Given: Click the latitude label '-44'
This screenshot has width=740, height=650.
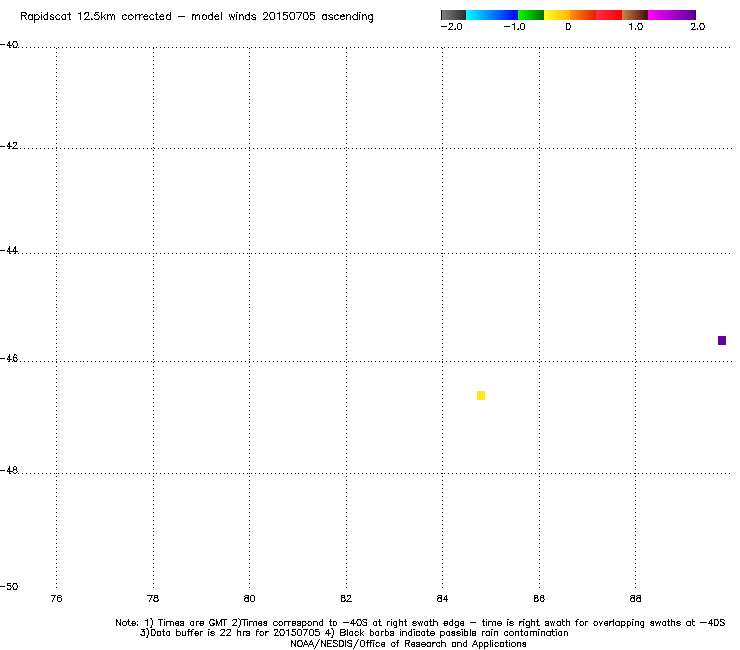Looking at the screenshot, I should point(9,251).
